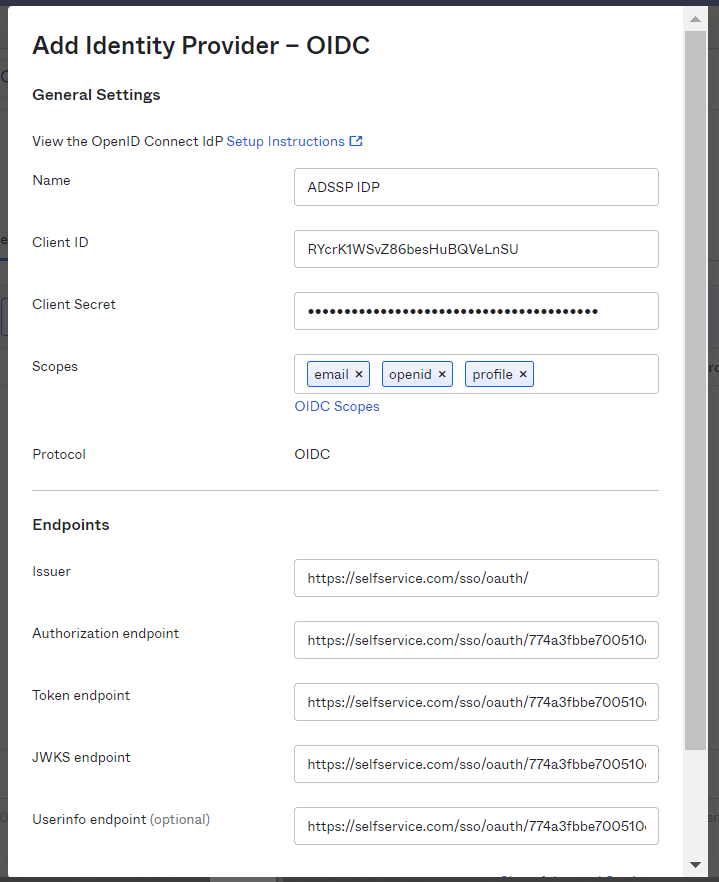
Task: Click the Name input field
Action: 476,187
